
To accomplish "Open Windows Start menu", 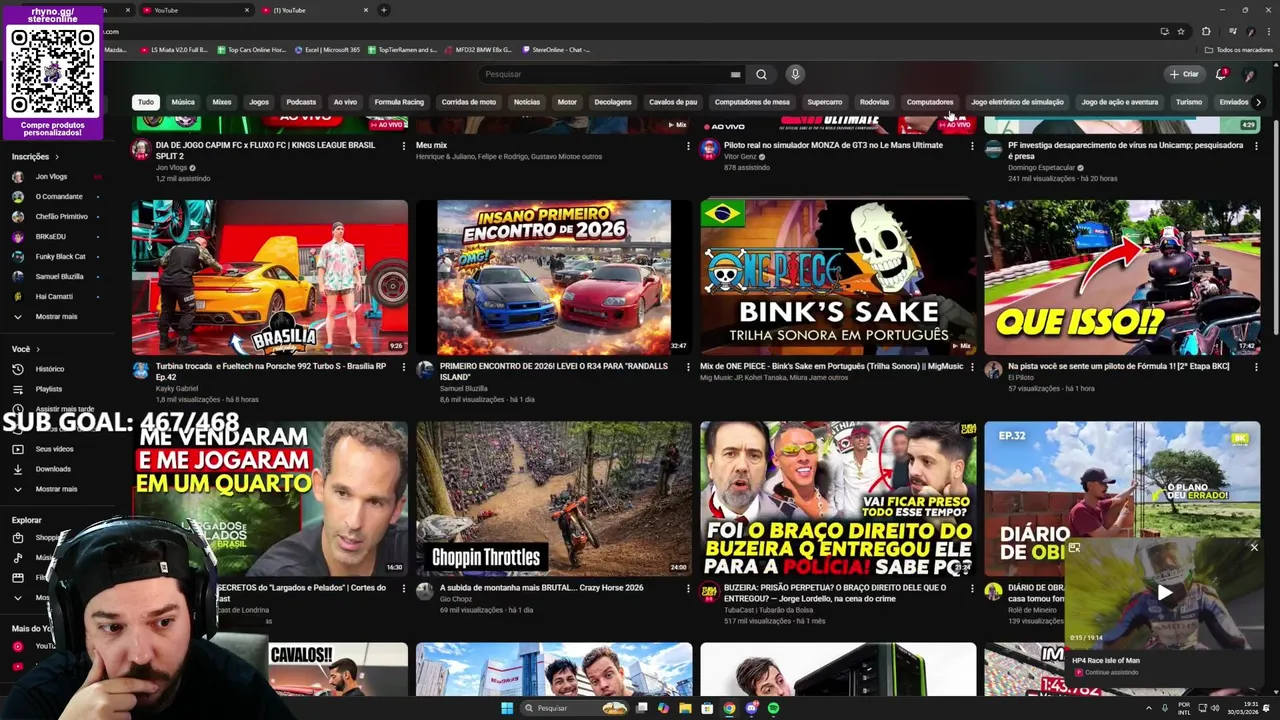I will coord(507,708).
